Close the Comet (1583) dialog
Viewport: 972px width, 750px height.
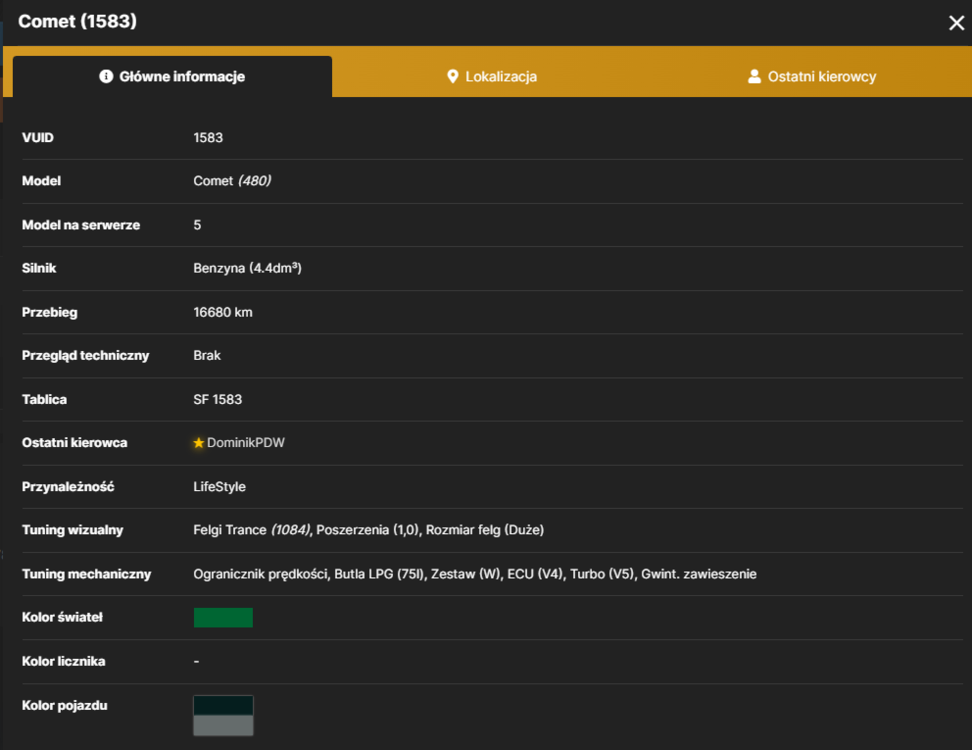pos(956,23)
